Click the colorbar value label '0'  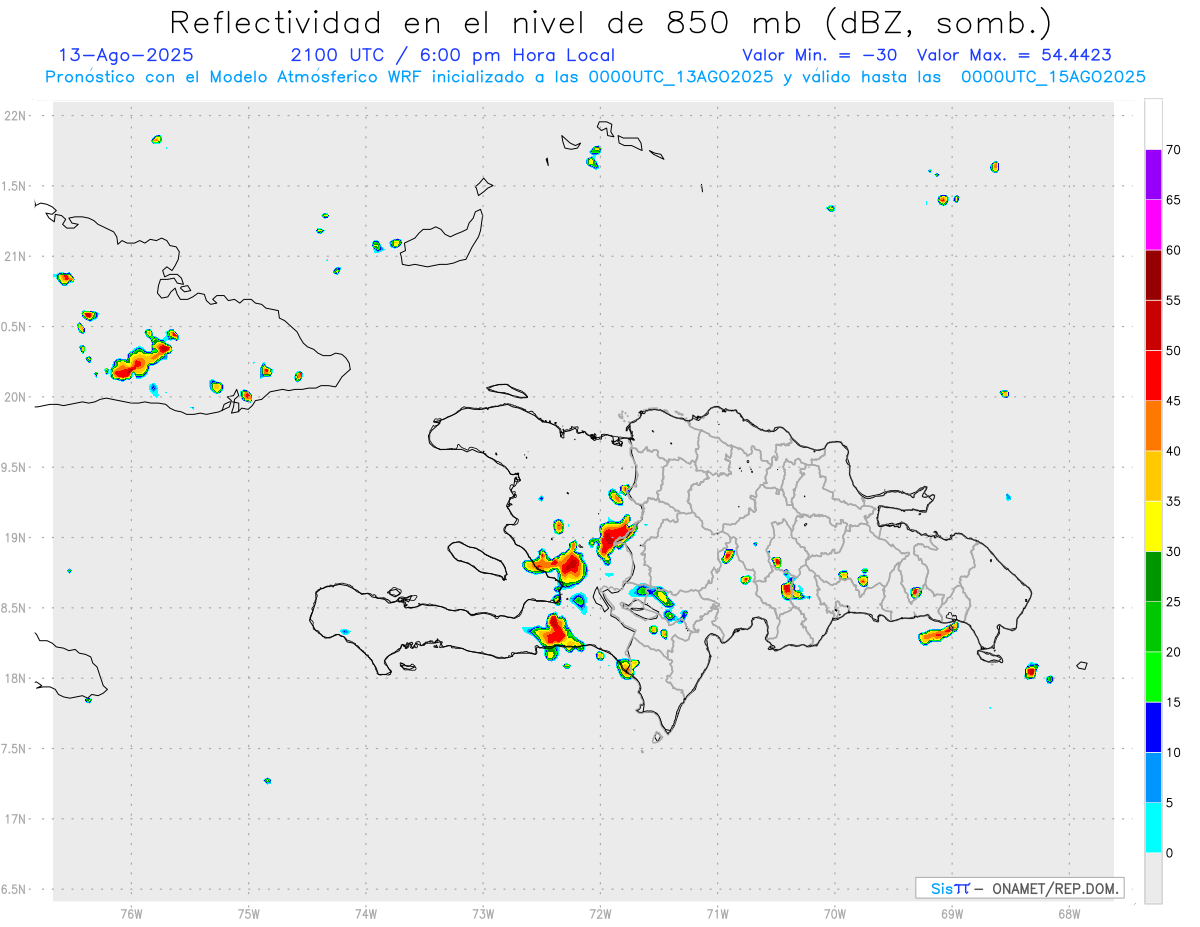1170,853
